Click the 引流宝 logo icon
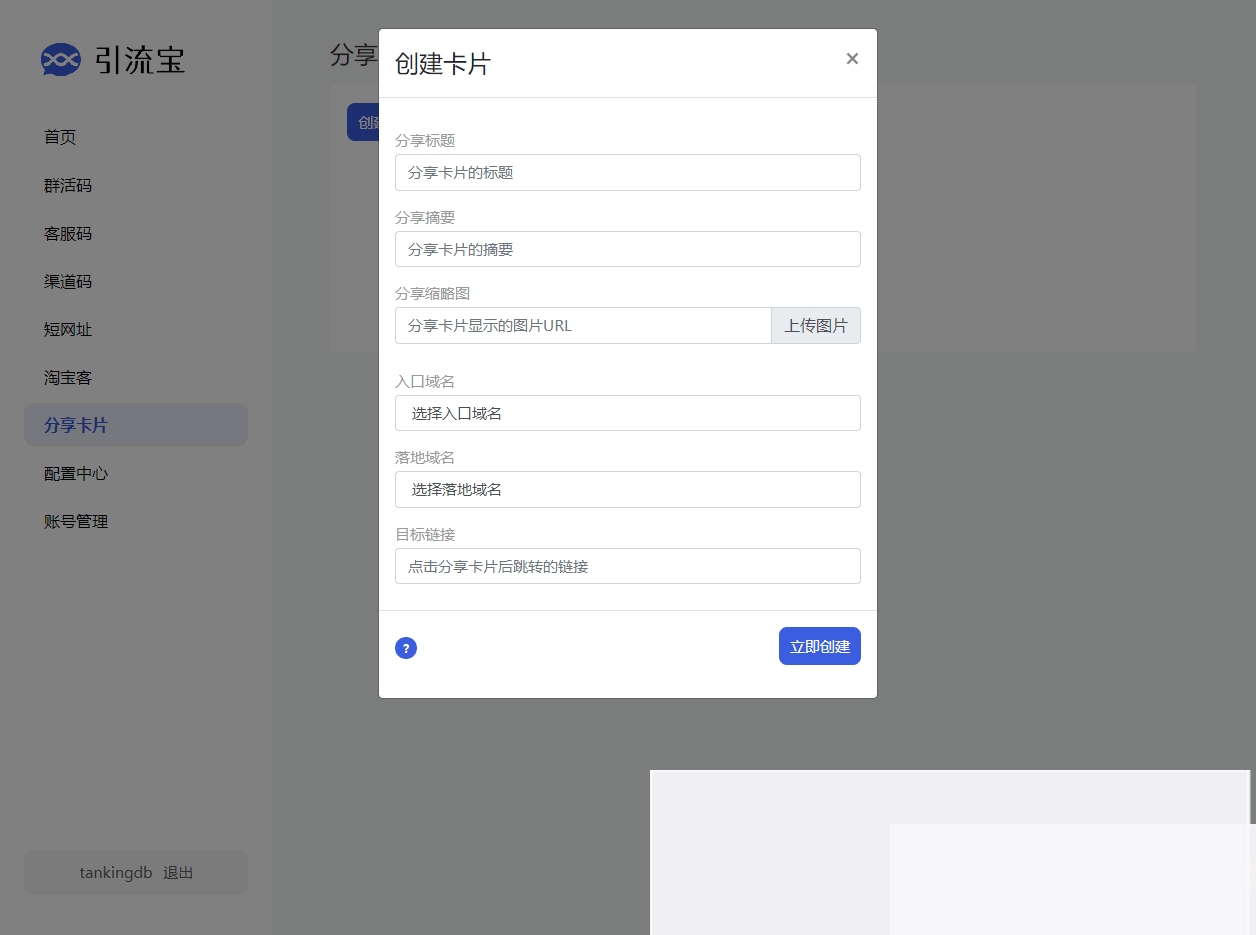Screen dimensions: 1256x935 coord(61,60)
